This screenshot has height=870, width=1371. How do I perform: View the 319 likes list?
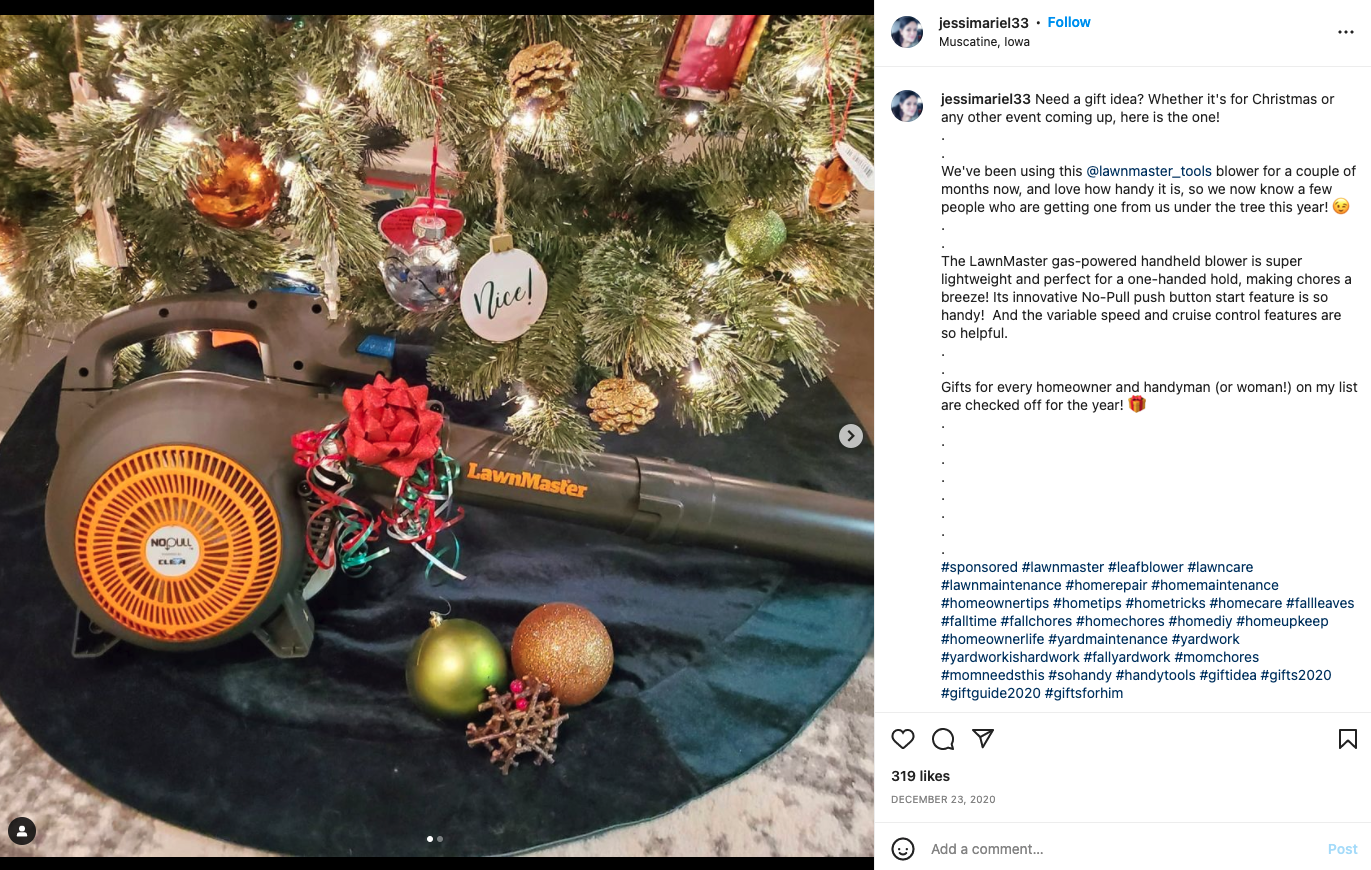click(920, 776)
